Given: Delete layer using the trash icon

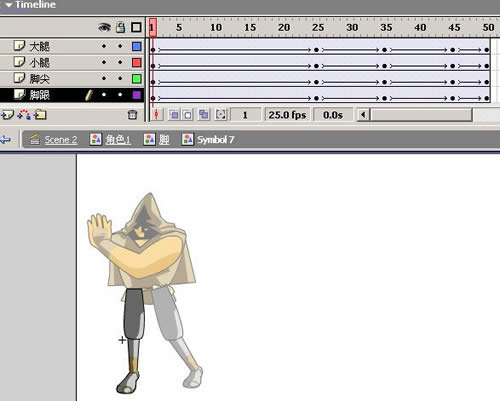Looking at the screenshot, I should click(133, 115).
